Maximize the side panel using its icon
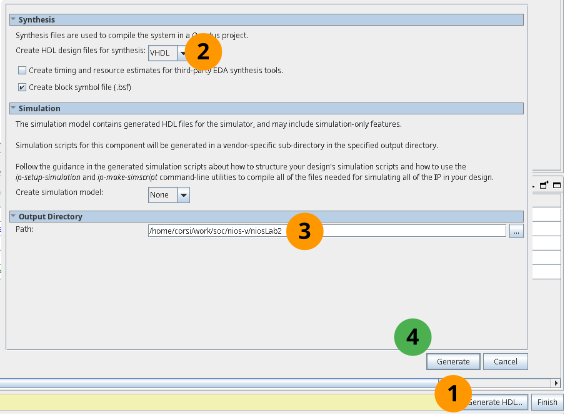The image size is (564, 414). point(557,185)
